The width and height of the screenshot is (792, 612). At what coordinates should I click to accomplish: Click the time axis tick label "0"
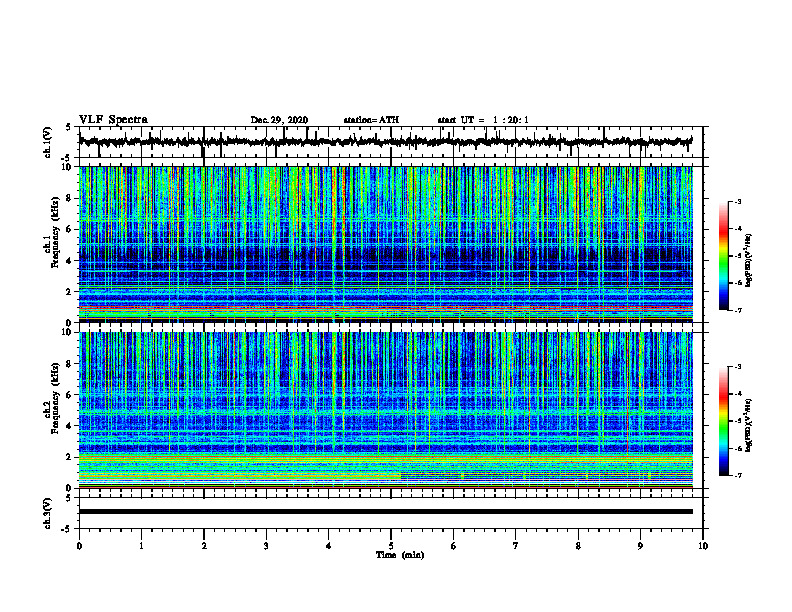[x=79, y=546]
